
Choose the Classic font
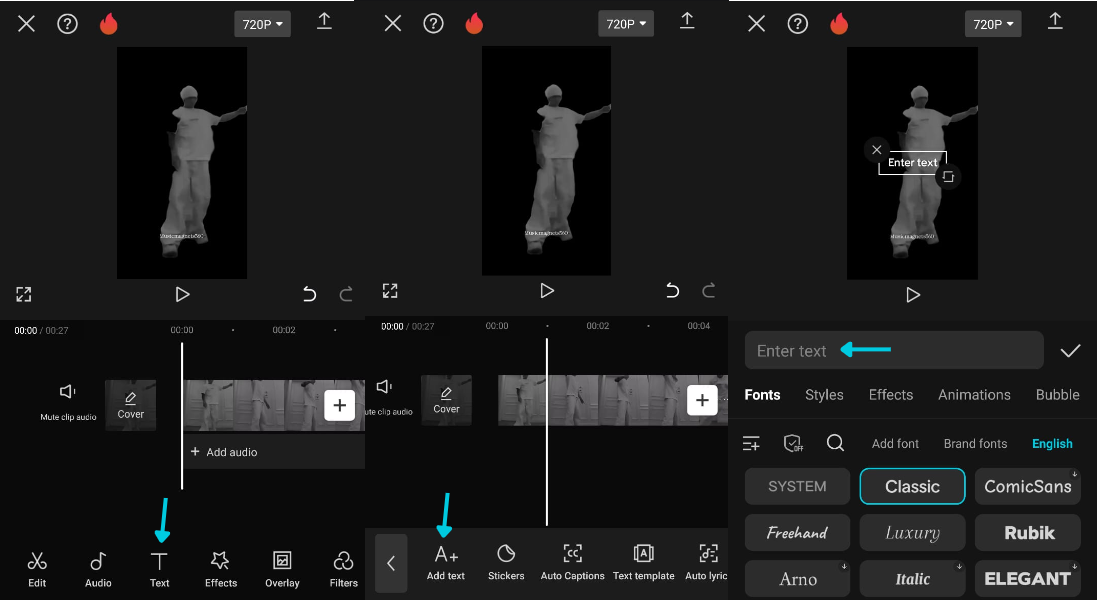pos(912,486)
